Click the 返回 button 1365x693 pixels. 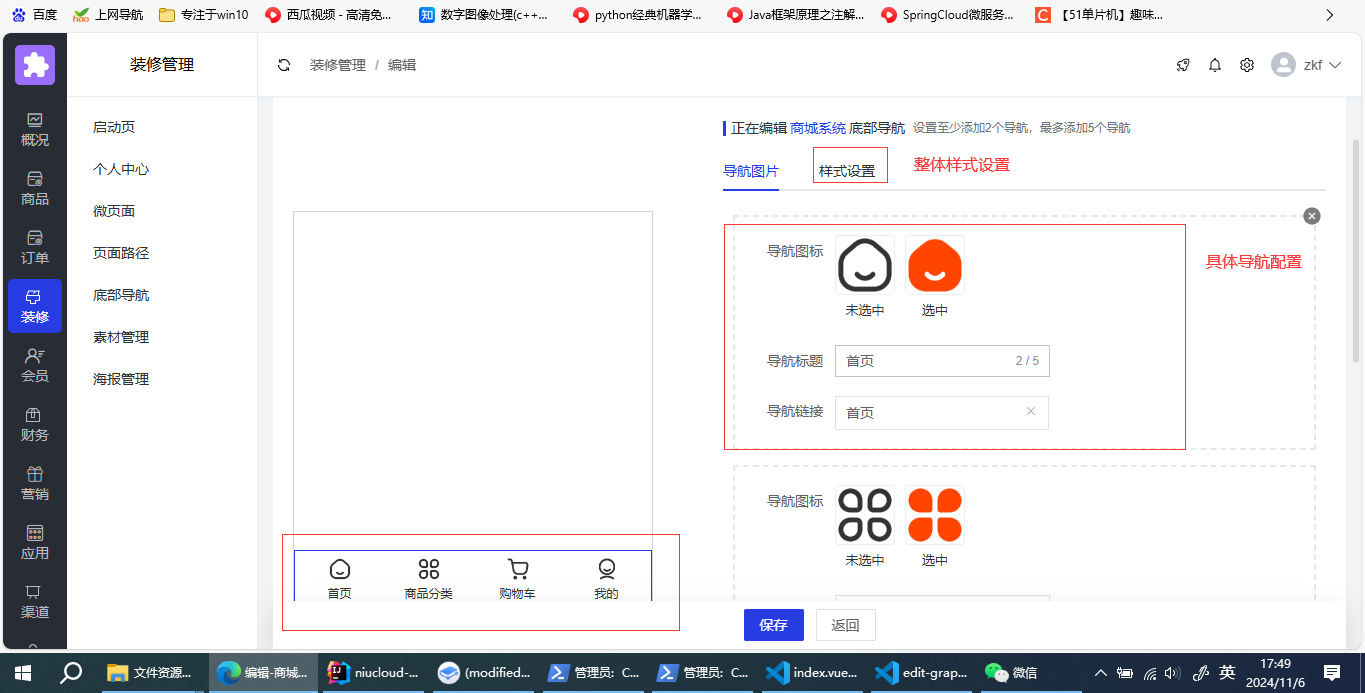pyautogui.click(x=845, y=625)
